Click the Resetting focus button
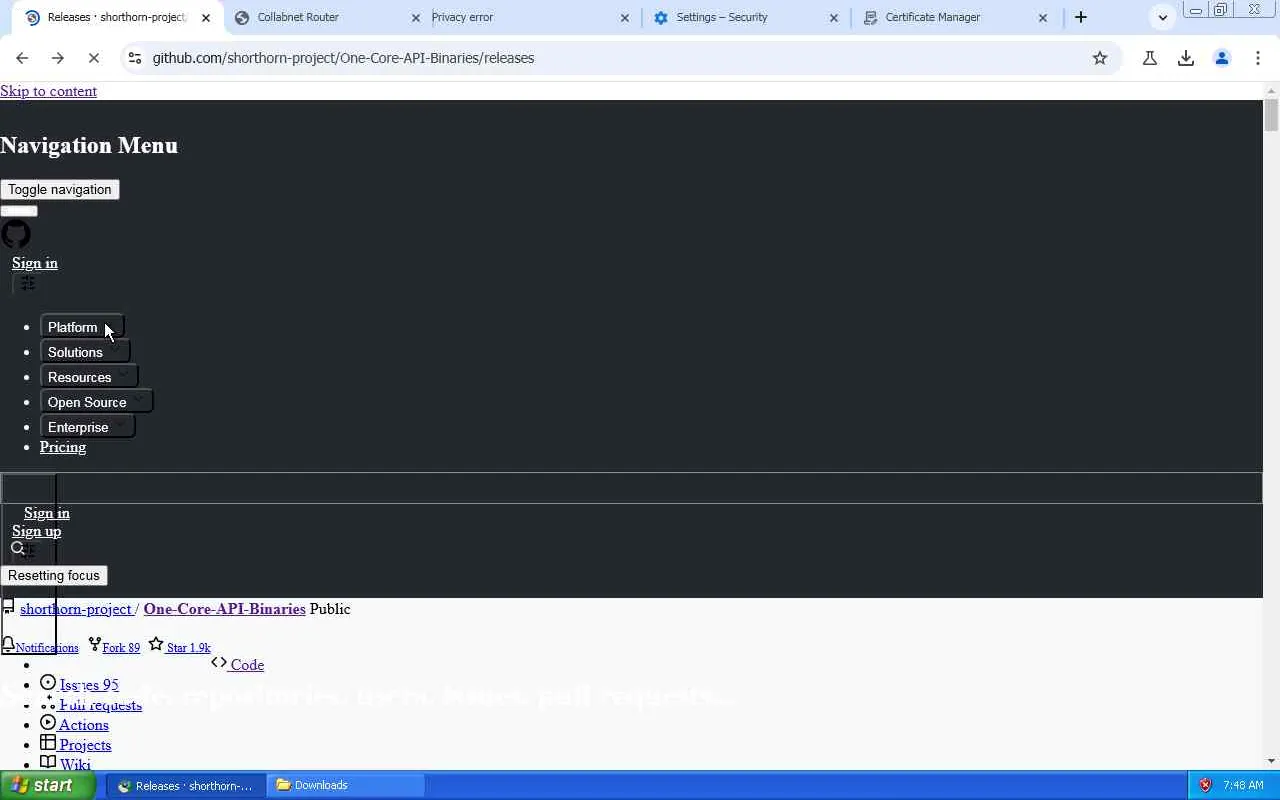The image size is (1280, 800). [x=54, y=575]
